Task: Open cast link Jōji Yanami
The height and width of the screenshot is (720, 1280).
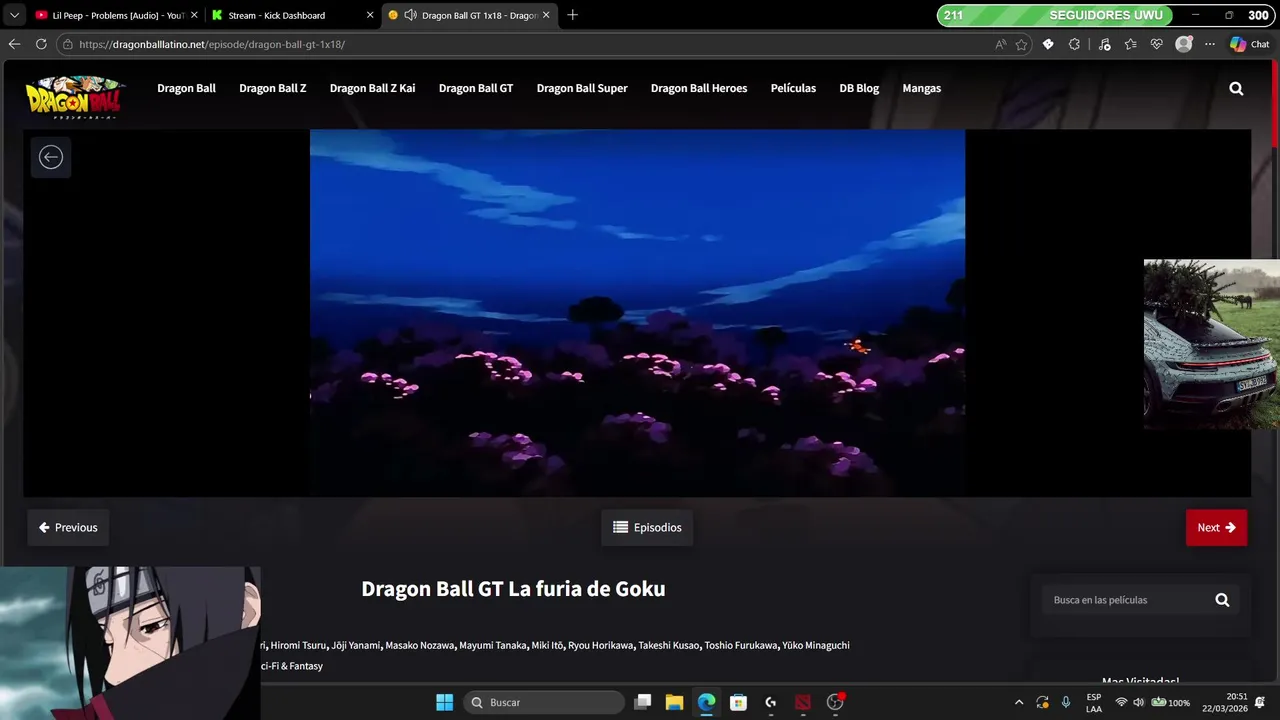Action: pyautogui.click(x=356, y=645)
